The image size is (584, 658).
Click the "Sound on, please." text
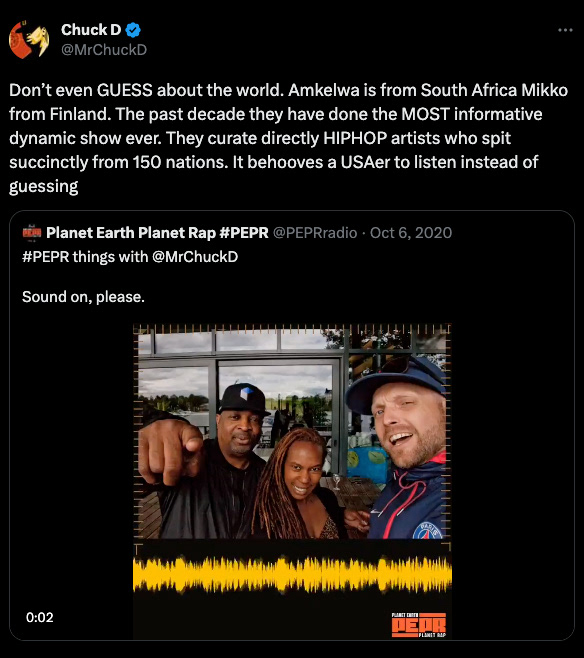pyautogui.click(x=83, y=297)
